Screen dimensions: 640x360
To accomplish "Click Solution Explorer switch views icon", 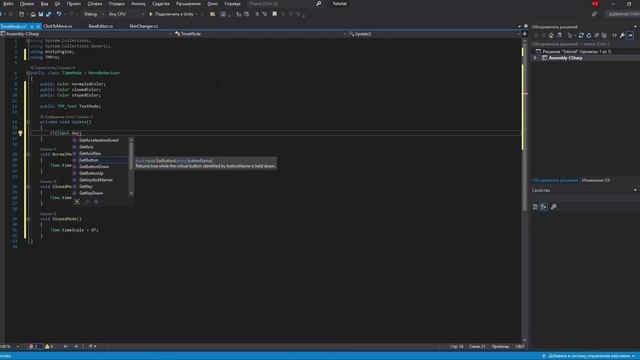I will coord(560,36).
